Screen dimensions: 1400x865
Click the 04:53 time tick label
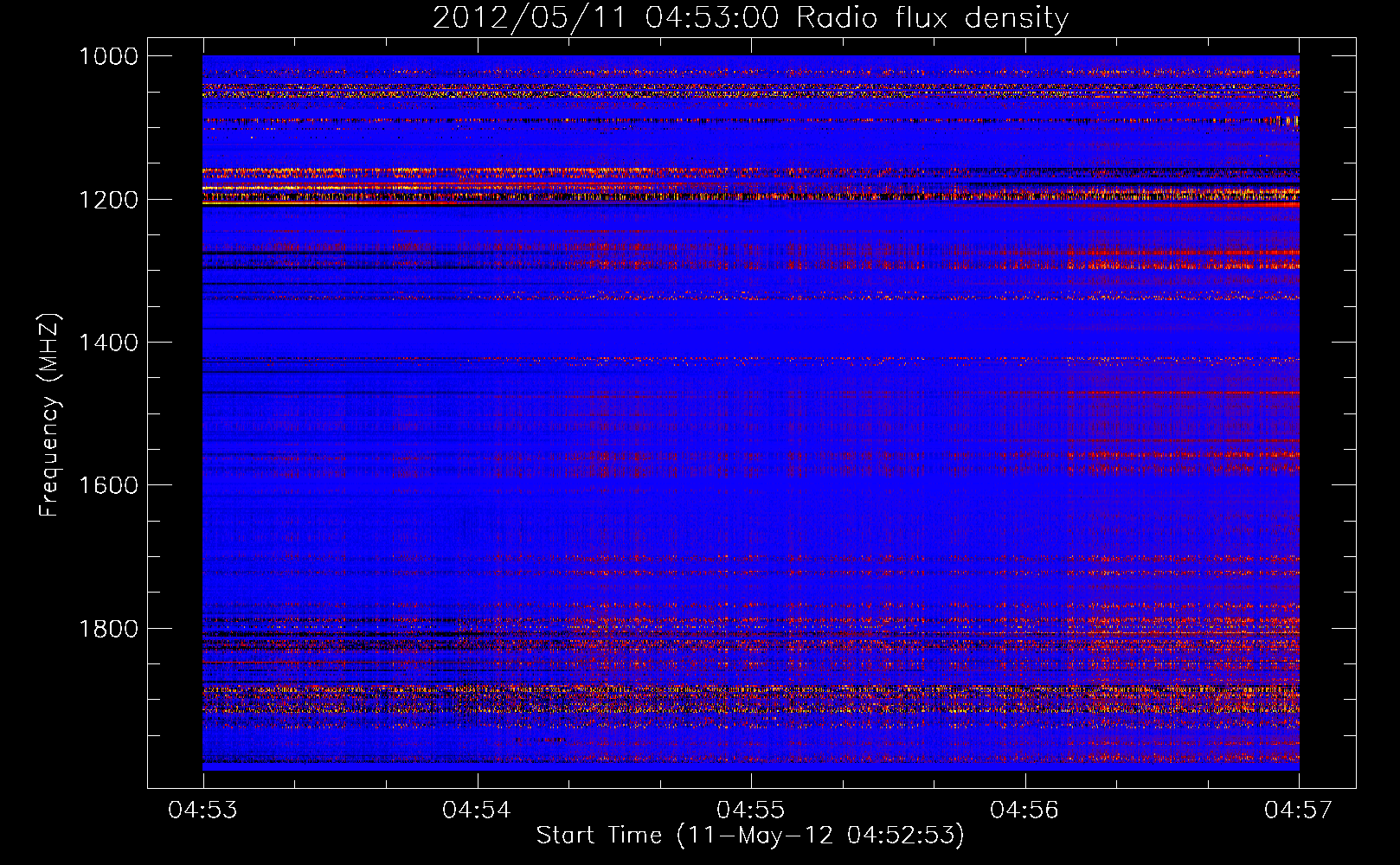[204, 810]
